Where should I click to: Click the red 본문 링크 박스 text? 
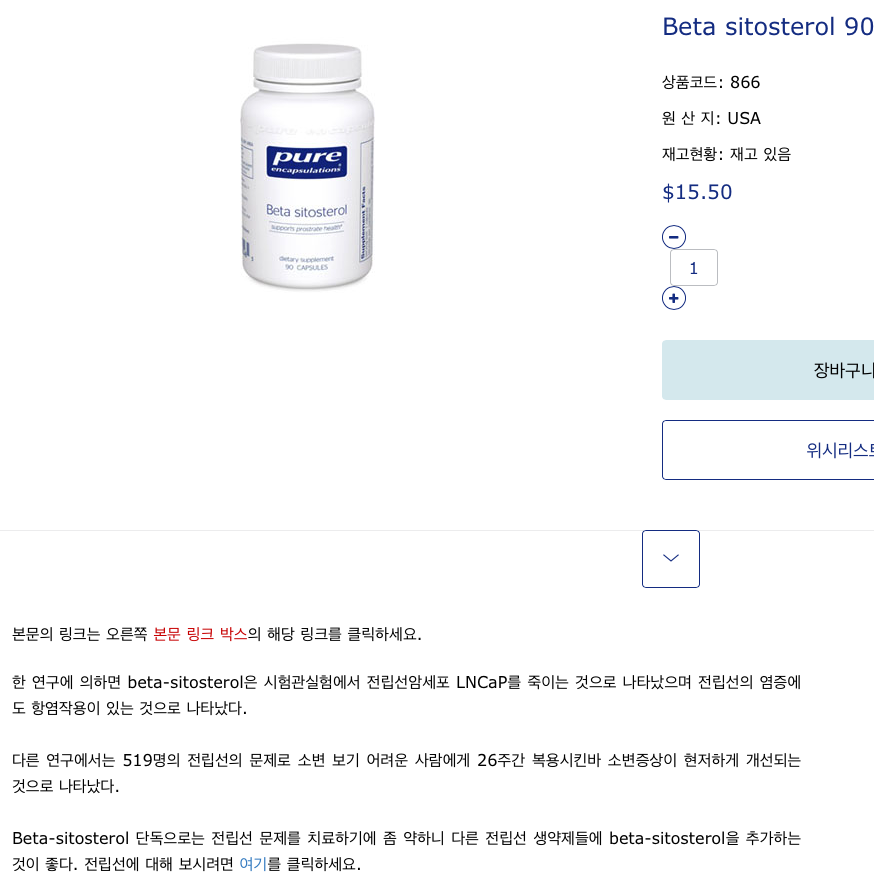pyautogui.click(x=200, y=634)
